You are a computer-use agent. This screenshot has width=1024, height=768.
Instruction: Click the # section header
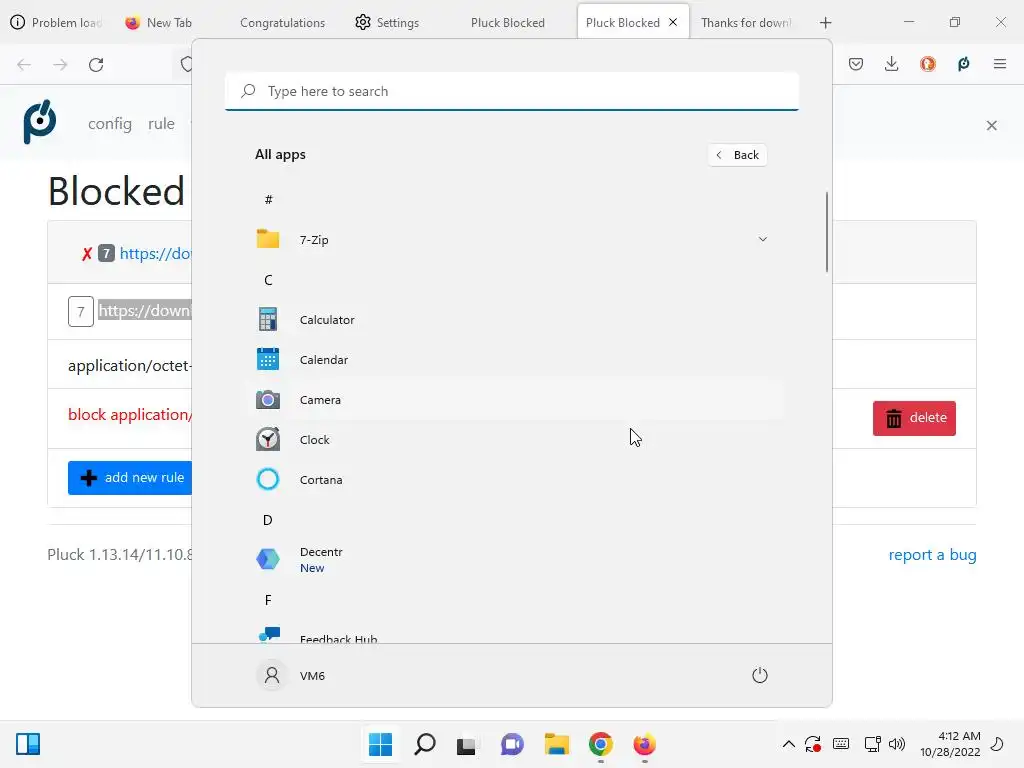coord(268,200)
